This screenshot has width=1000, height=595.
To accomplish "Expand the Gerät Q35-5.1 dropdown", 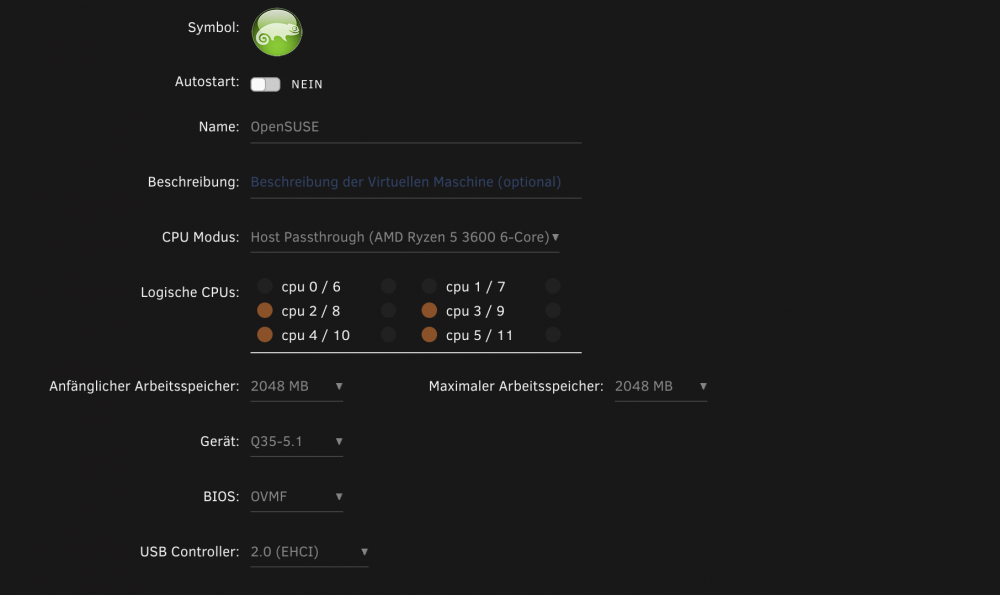I will 297,441.
